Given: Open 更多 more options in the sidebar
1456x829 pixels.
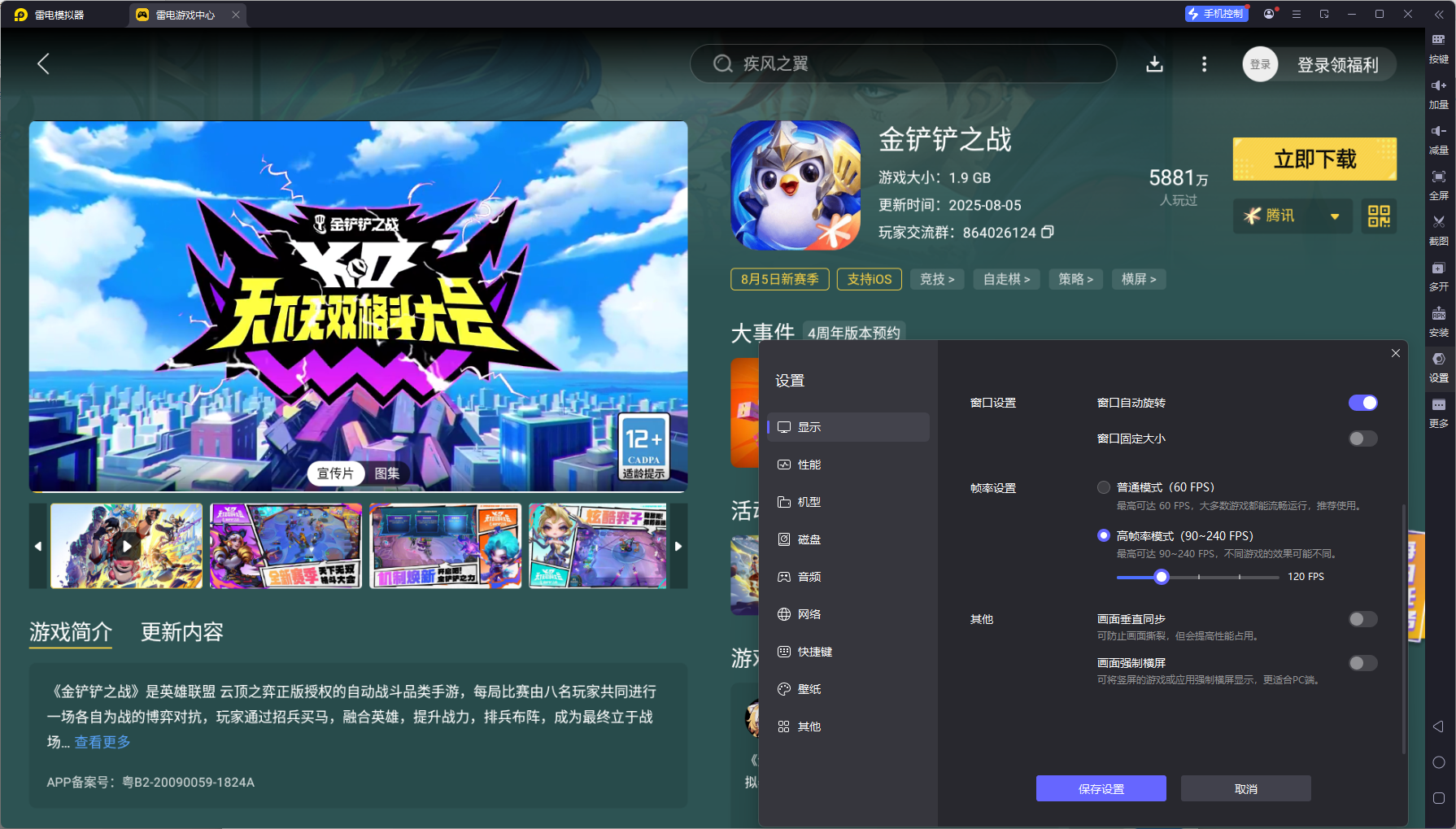Looking at the screenshot, I should (x=1438, y=412).
